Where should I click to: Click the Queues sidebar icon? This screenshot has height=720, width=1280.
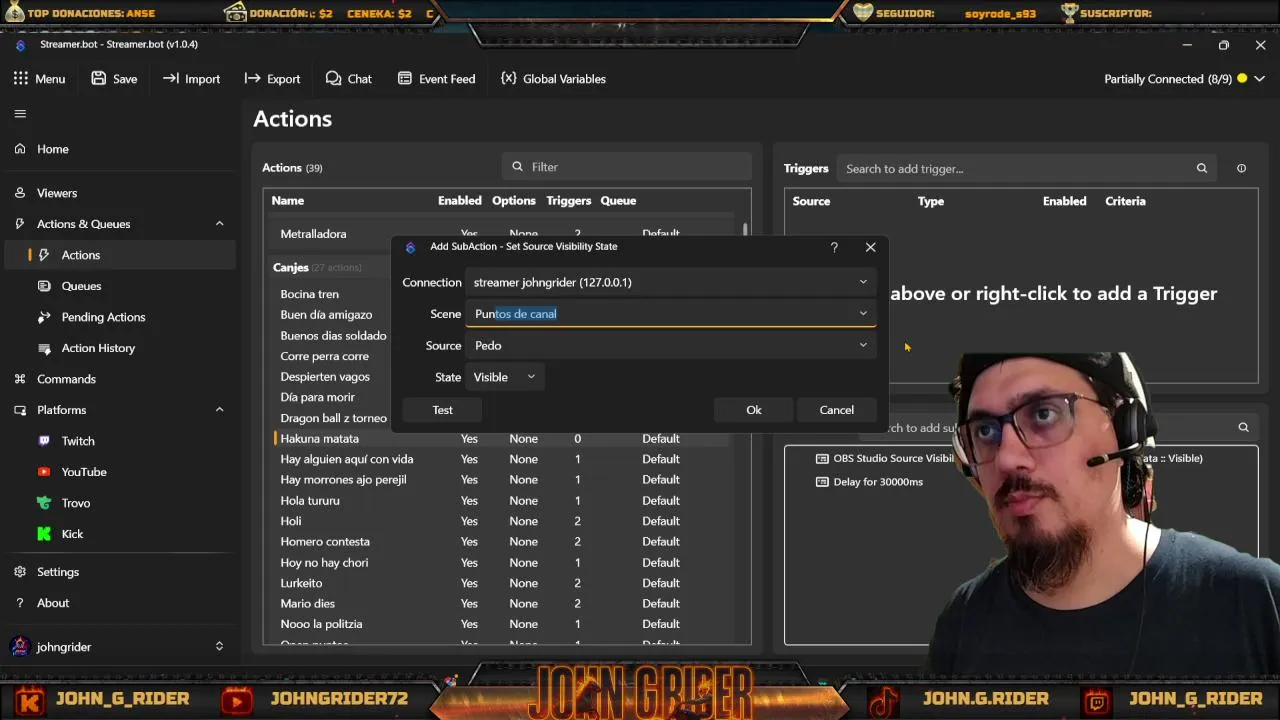(x=44, y=286)
